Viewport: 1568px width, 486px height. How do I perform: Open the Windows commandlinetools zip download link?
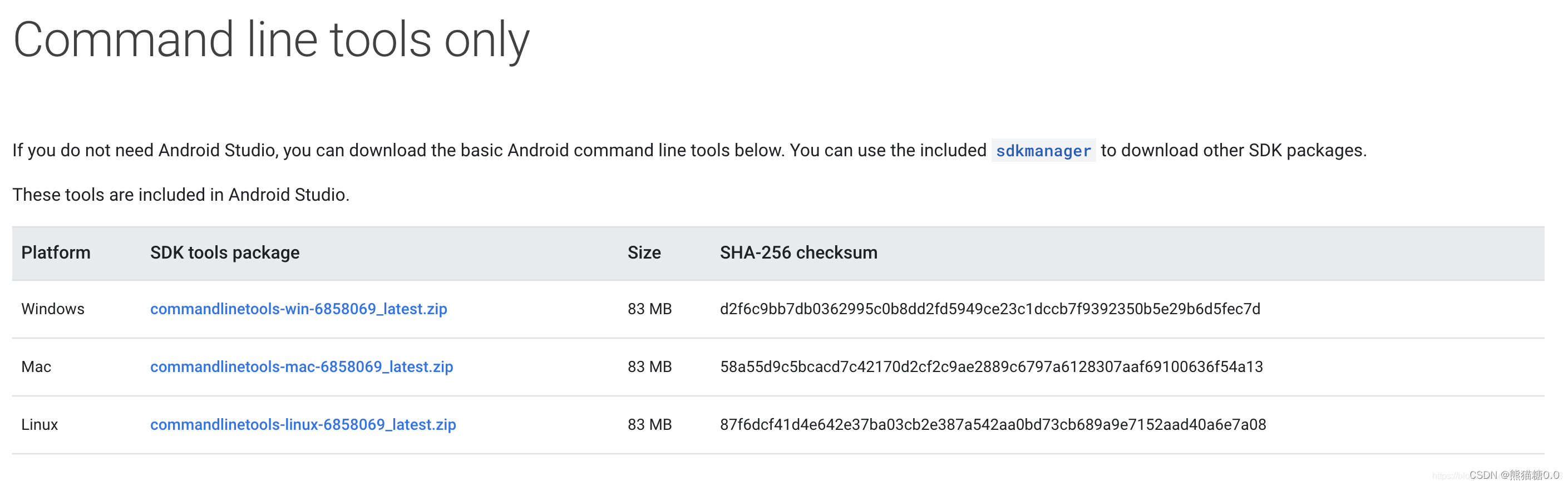click(x=298, y=309)
